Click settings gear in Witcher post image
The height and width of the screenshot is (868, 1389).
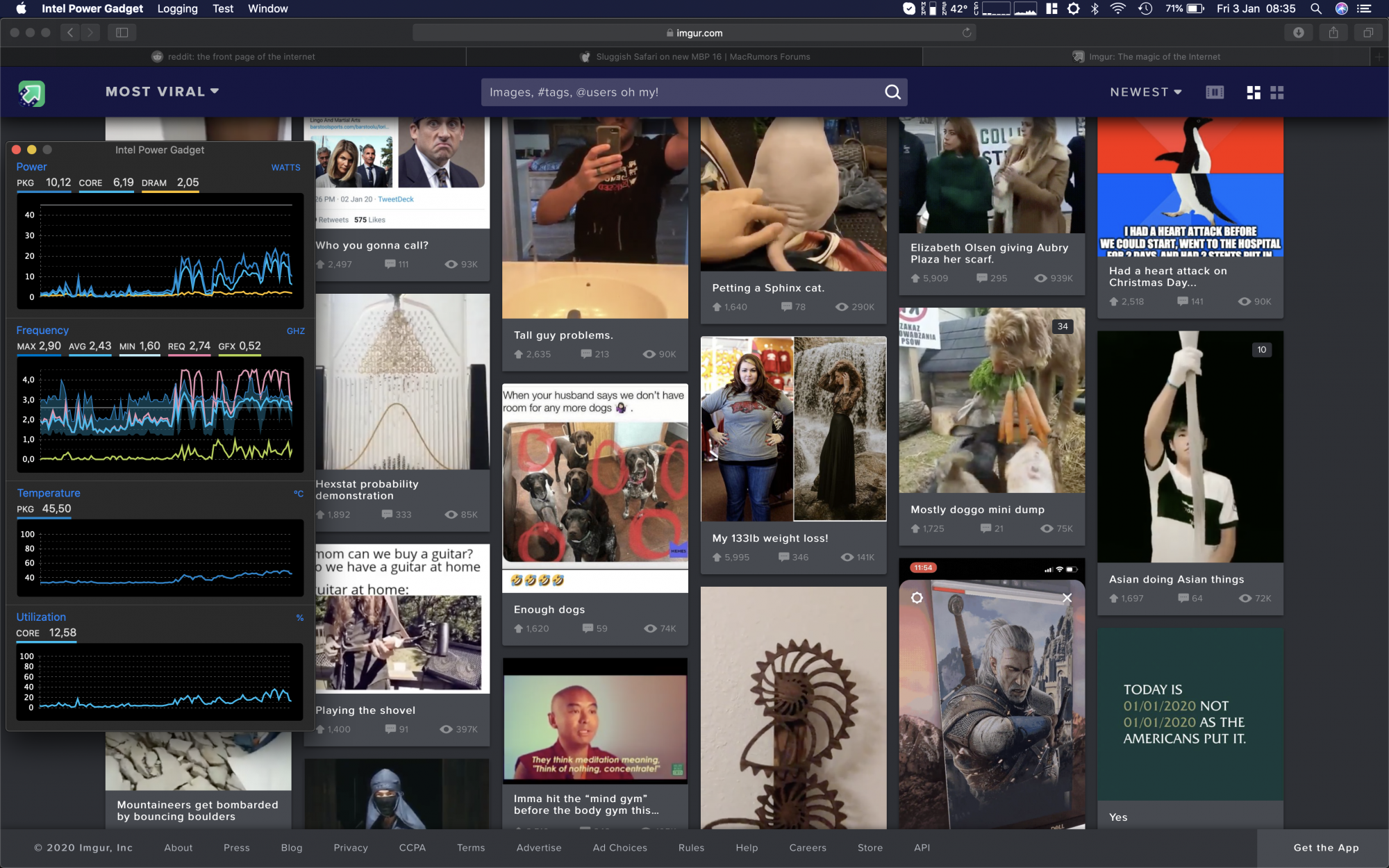(x=917, y=598)
